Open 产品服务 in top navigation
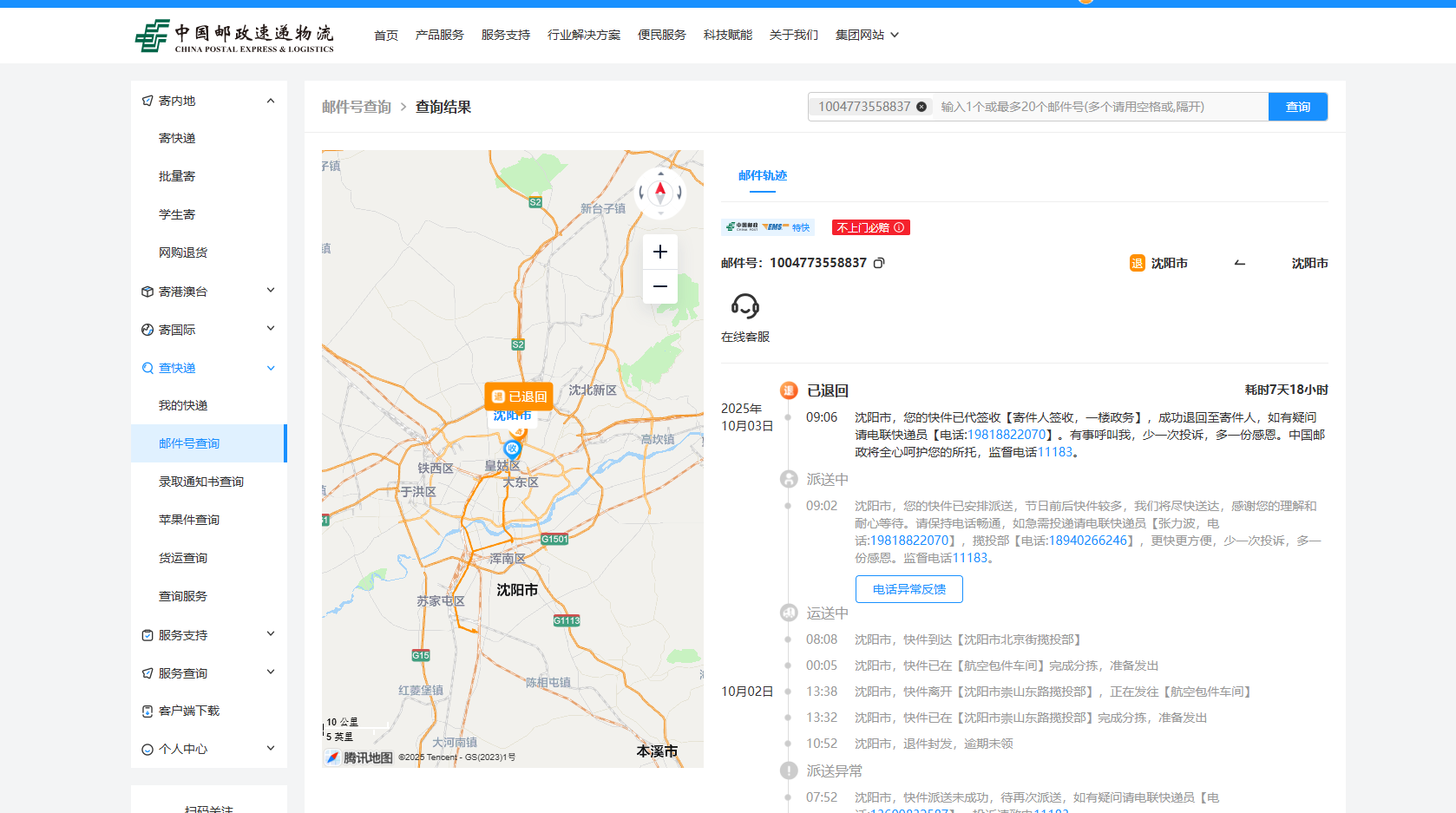Image resolution: width=1456 pixels, height=813 pixels. [439, 35]
